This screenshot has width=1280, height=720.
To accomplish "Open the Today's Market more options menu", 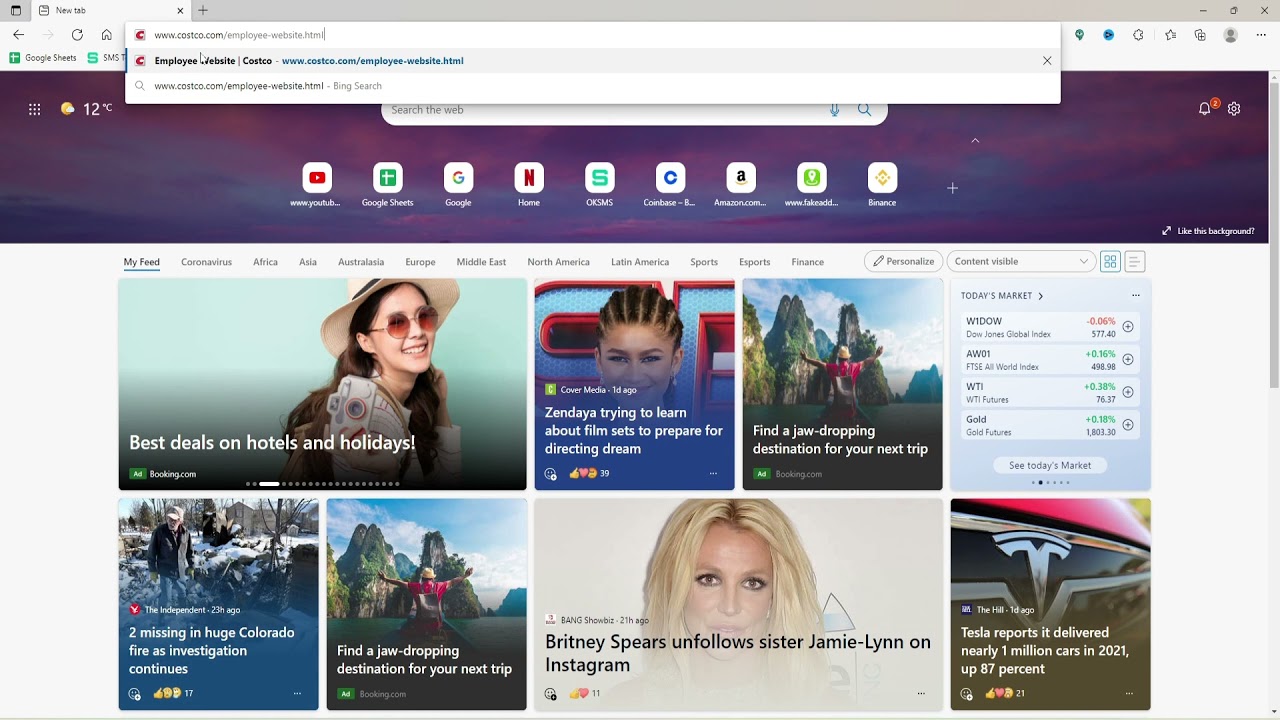I will tap(1135, 296).
